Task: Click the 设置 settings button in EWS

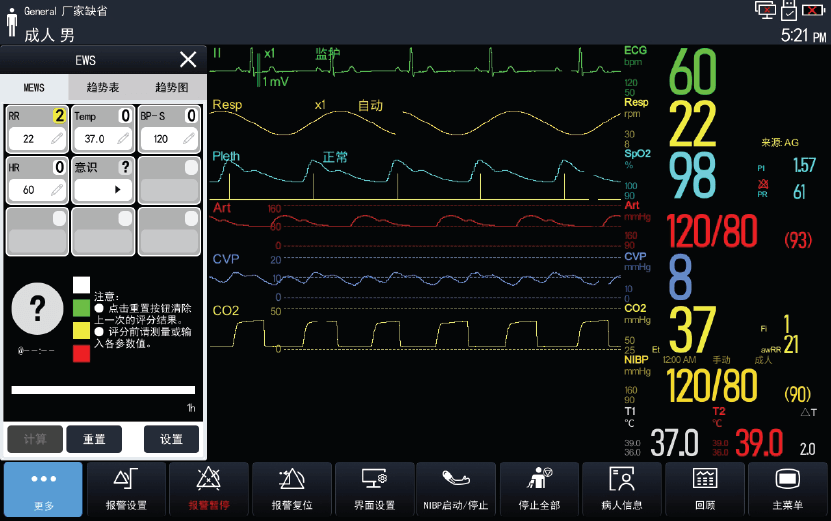Action: pyautogui.click(x=171, y=438)
